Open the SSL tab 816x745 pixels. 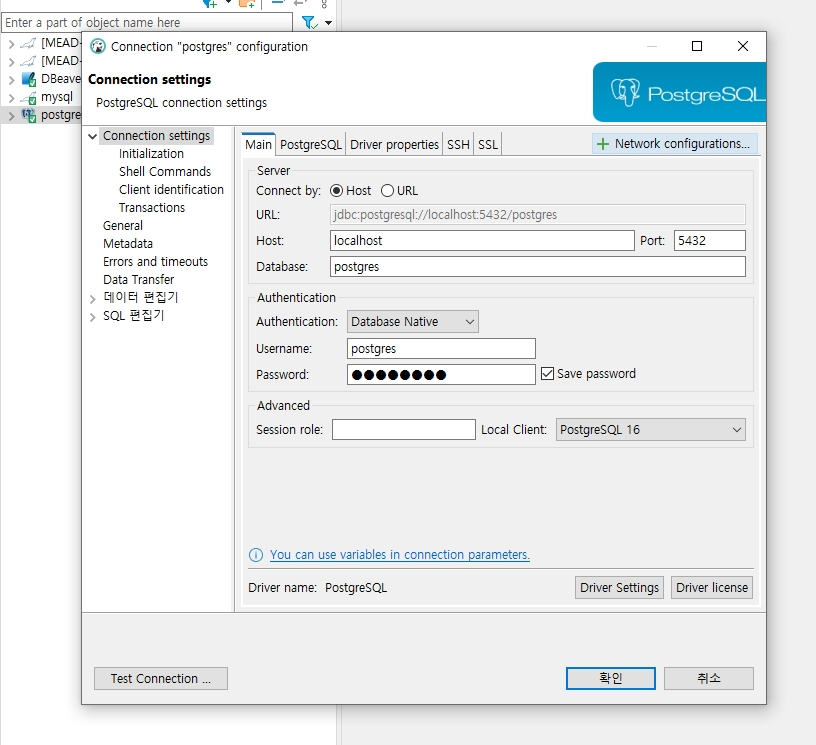point(488,145)
